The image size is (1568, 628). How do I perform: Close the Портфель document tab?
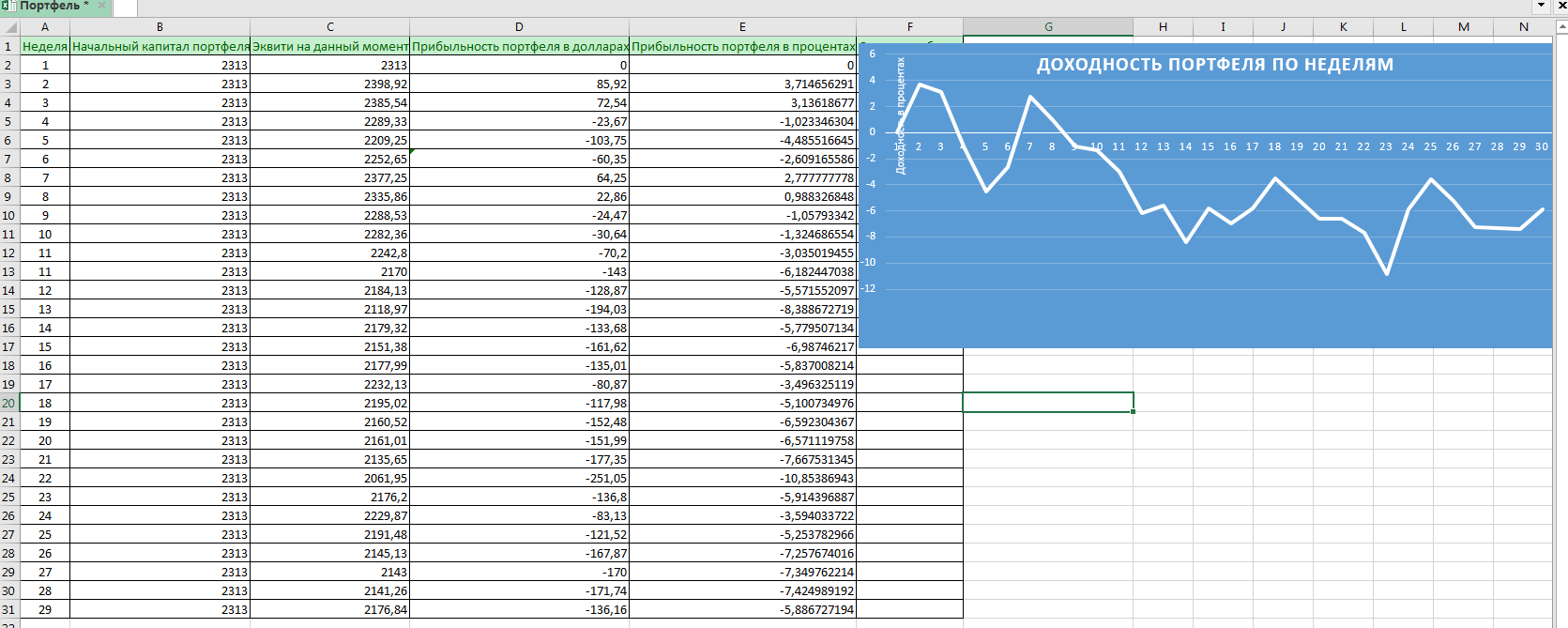(102, 6)
